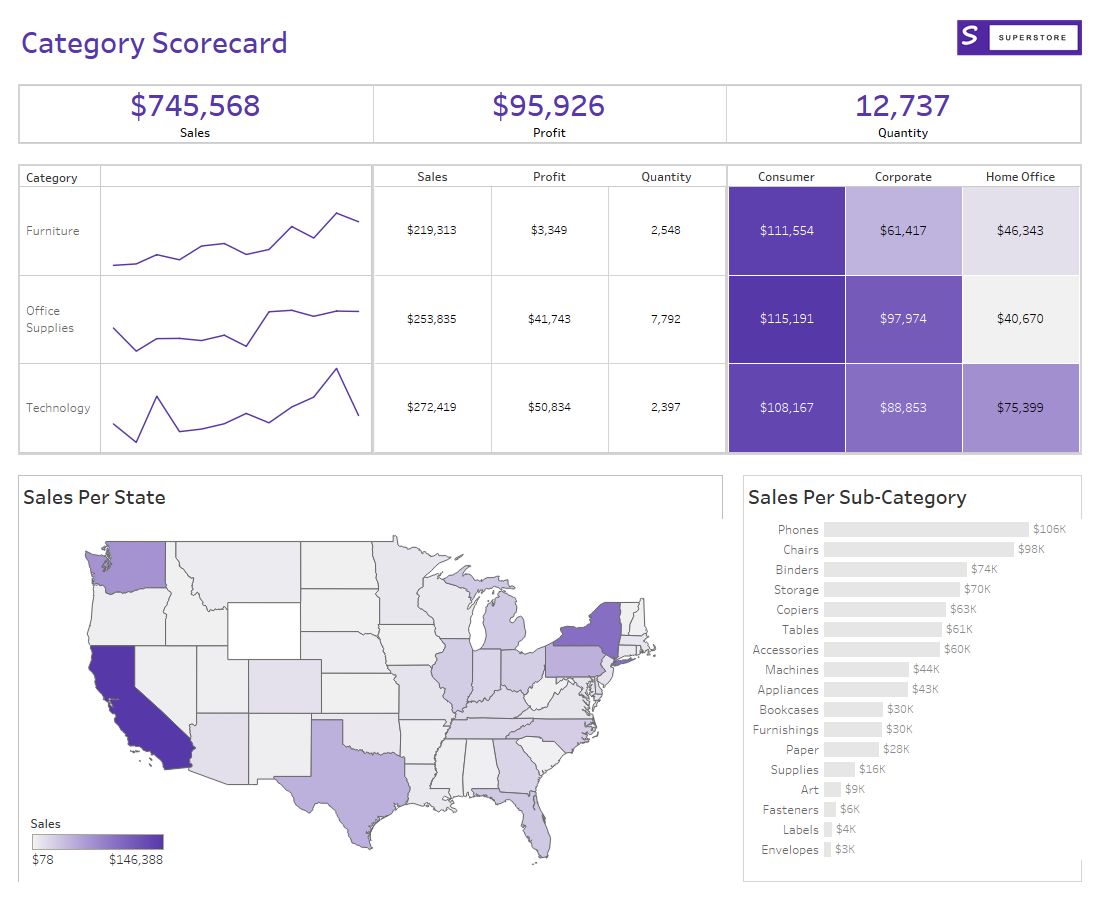Click the Office Supplies category label

point(50,319)
